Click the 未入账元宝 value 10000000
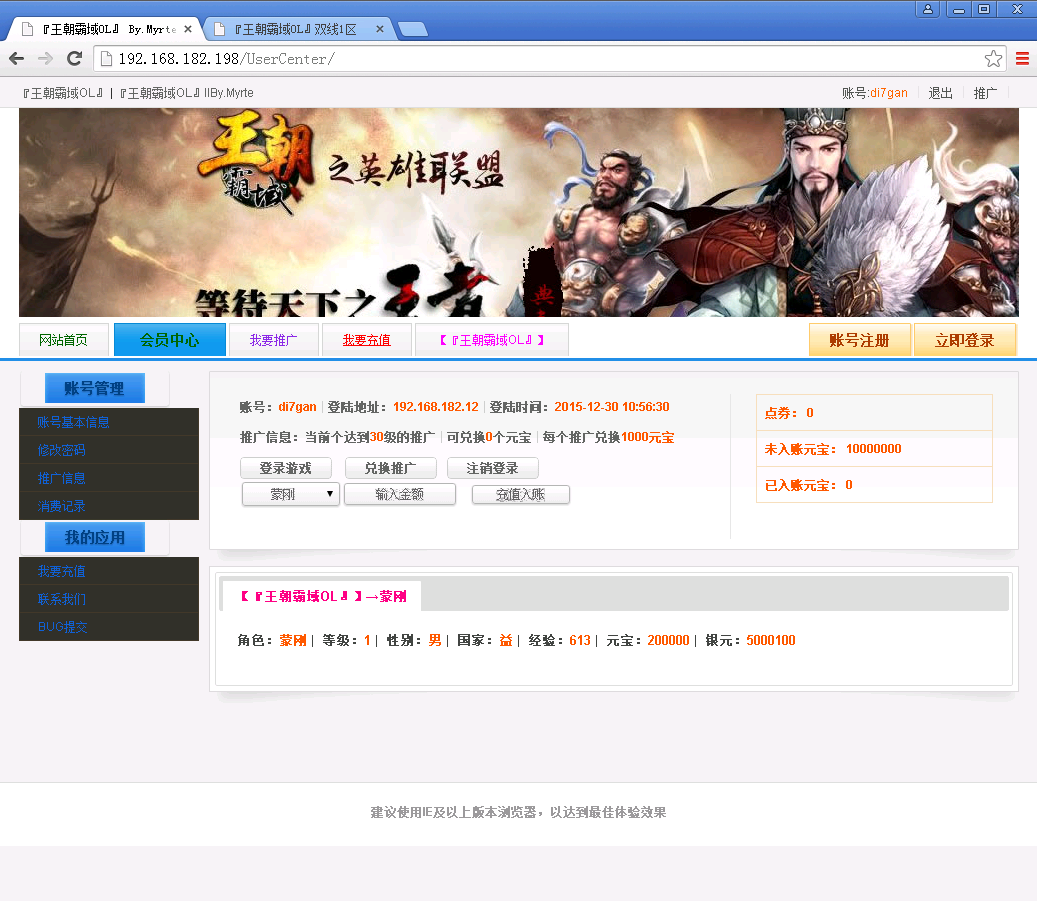The image size is (1037, 901). point(874,449)
